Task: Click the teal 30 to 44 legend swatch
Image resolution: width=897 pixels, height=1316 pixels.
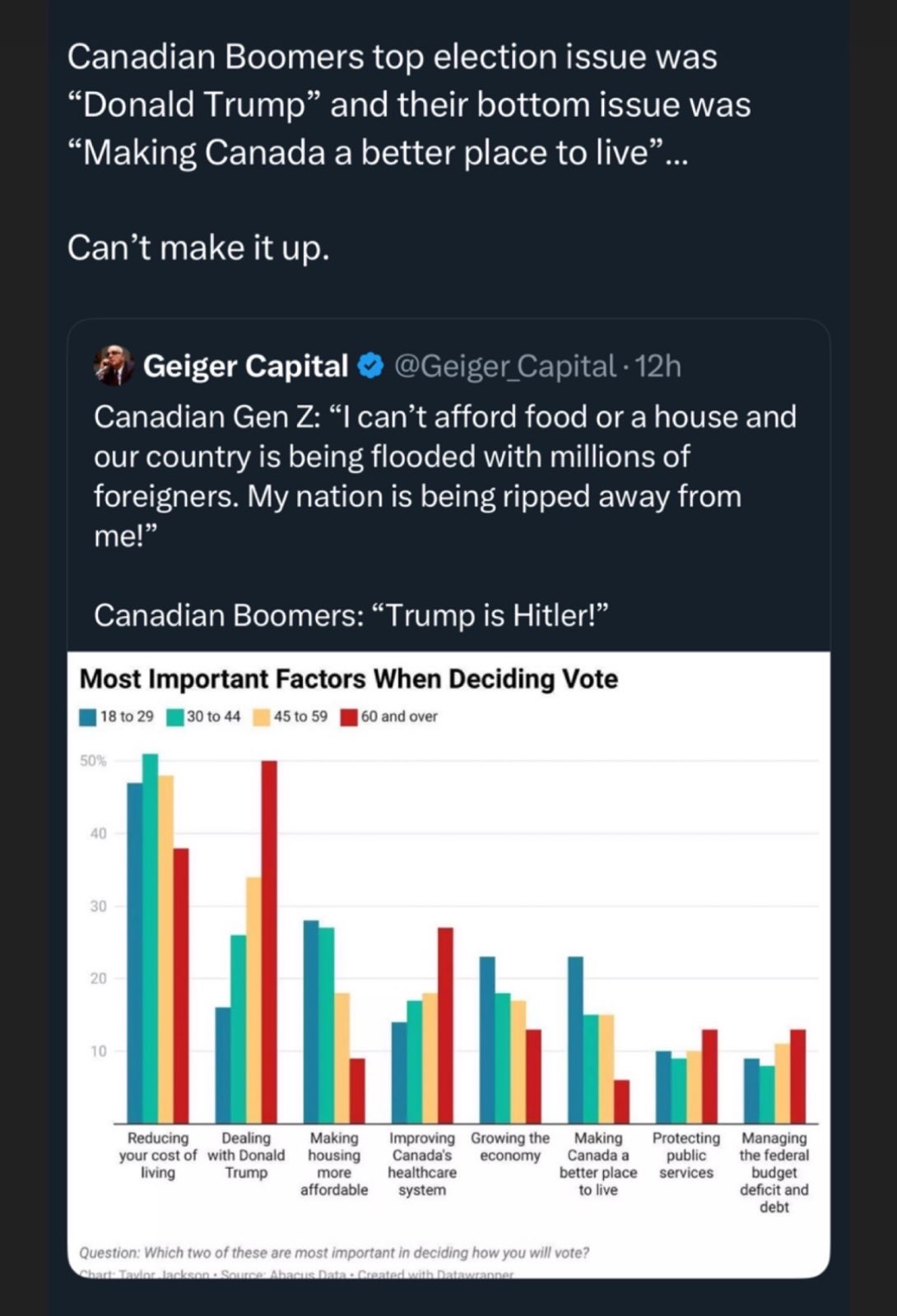Action: 174,717
